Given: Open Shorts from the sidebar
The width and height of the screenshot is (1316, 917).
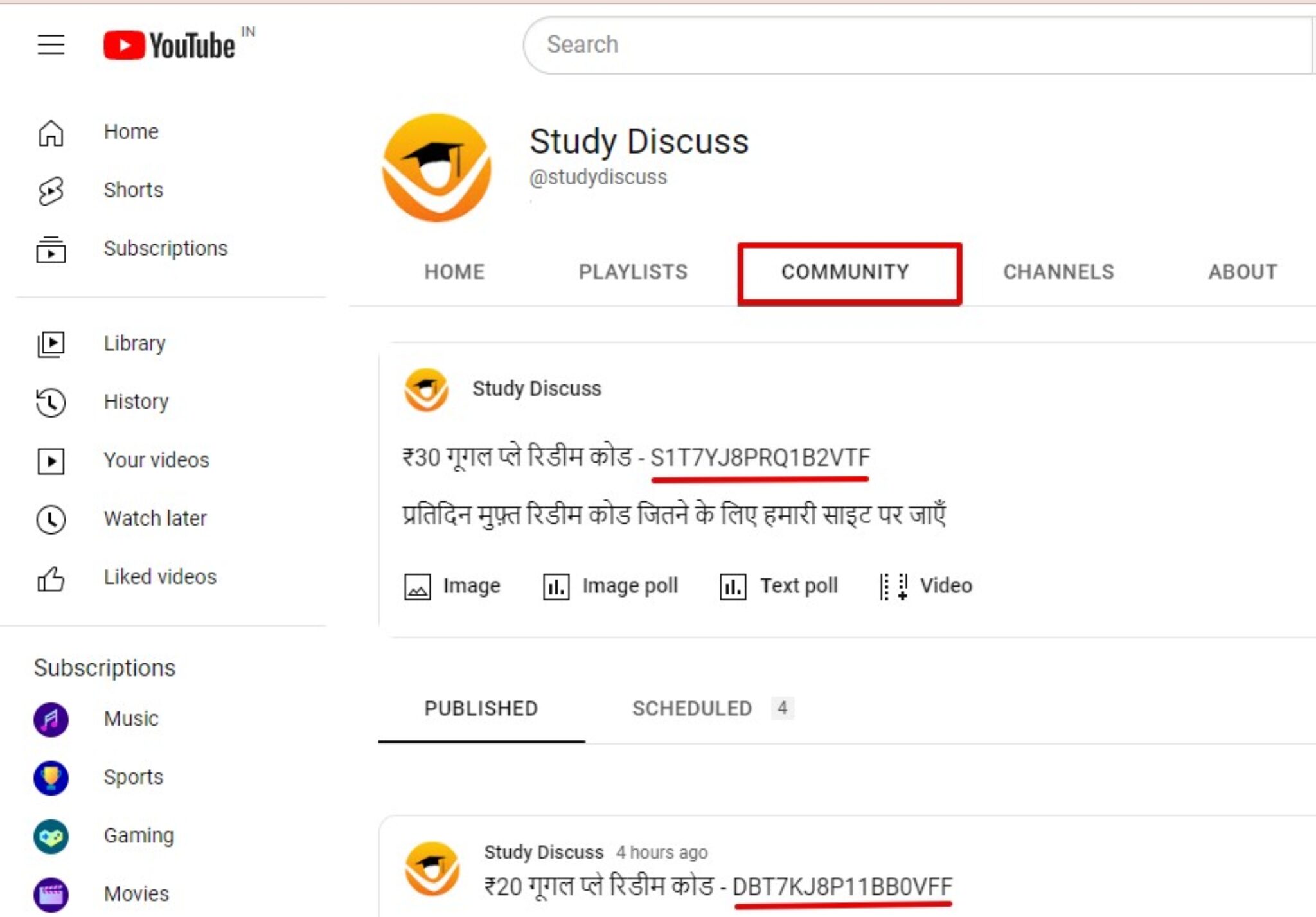Looking at the screenshot, I should (133, 190).
